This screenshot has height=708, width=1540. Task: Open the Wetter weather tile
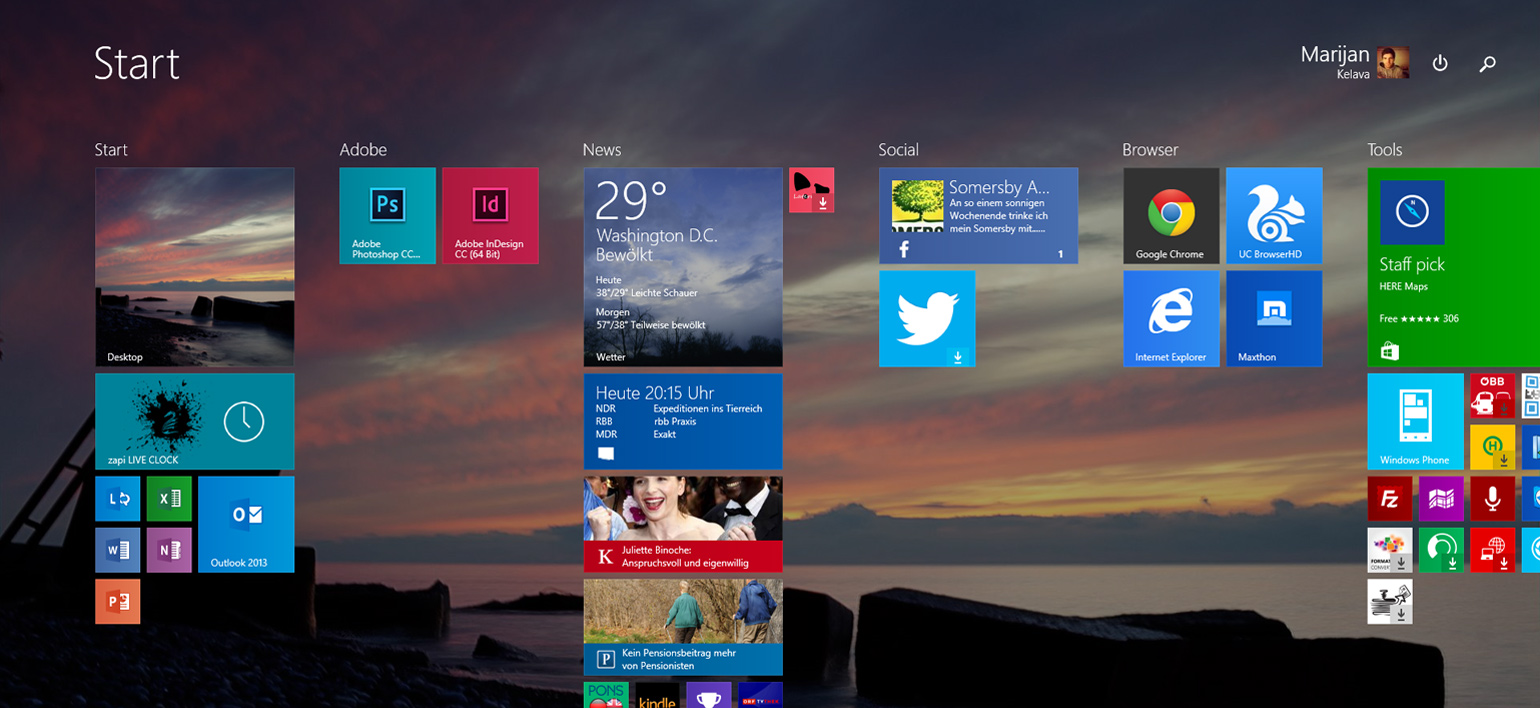683,267
